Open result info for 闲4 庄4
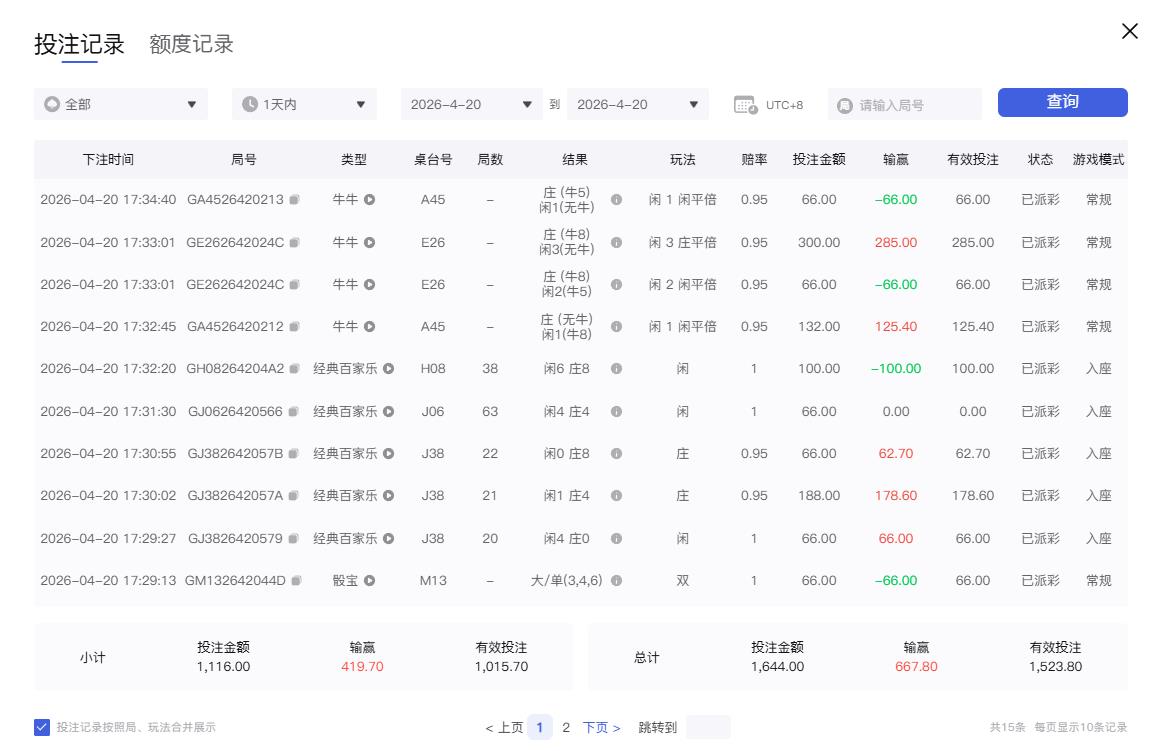 pos(616,411)
